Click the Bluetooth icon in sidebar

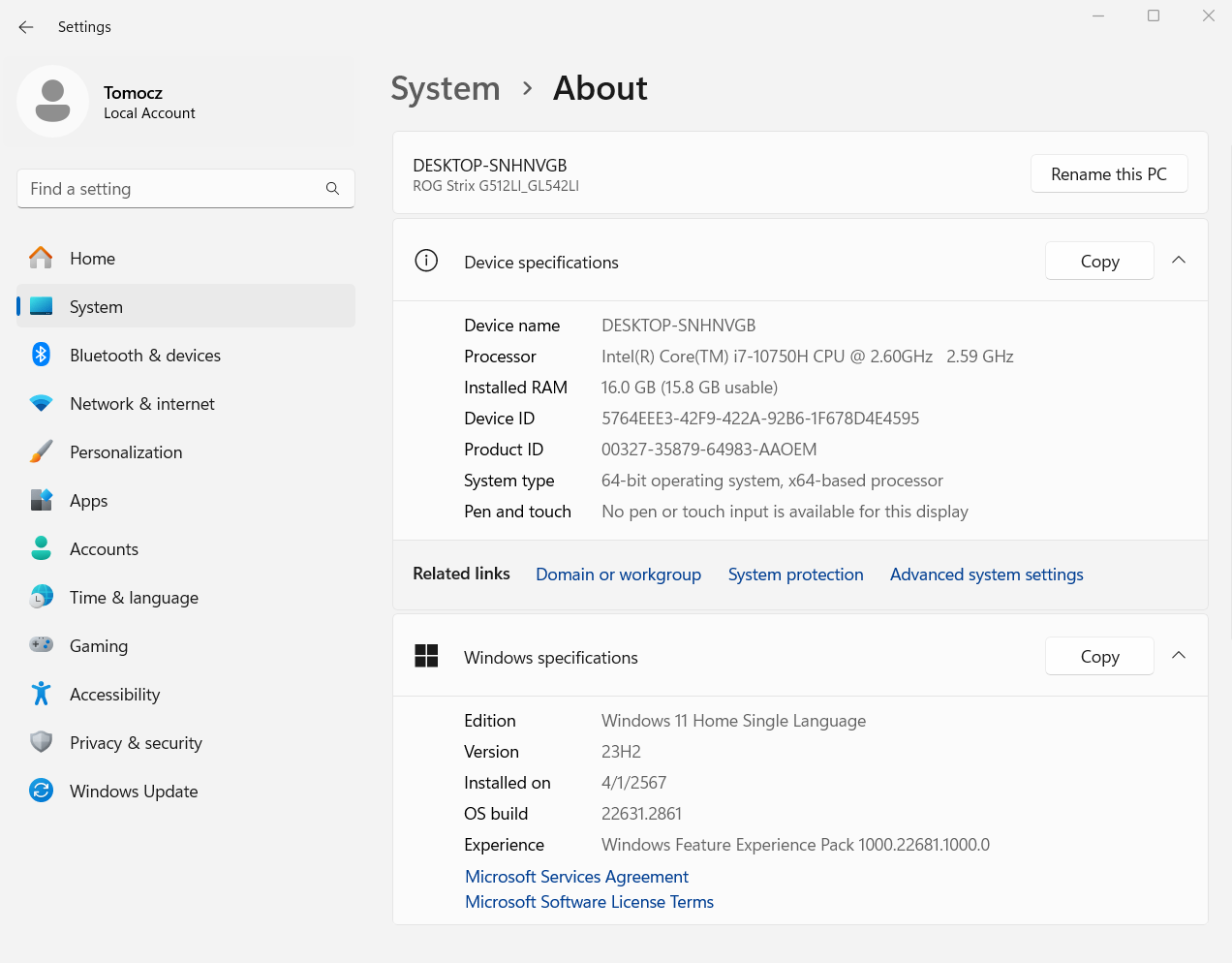tap(41, 355)
